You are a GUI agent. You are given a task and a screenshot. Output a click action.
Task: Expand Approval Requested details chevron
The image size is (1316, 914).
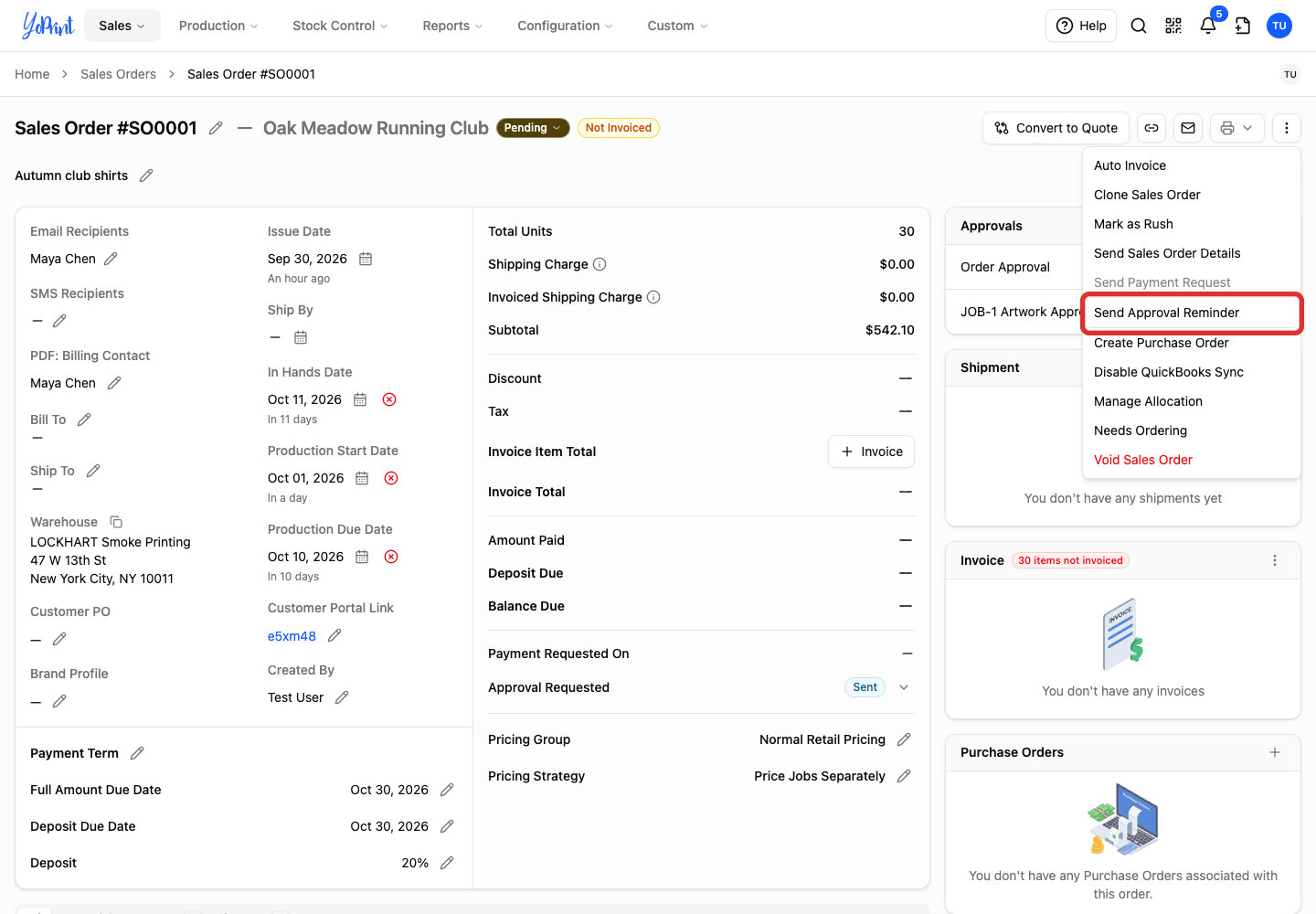click(904, 687)
